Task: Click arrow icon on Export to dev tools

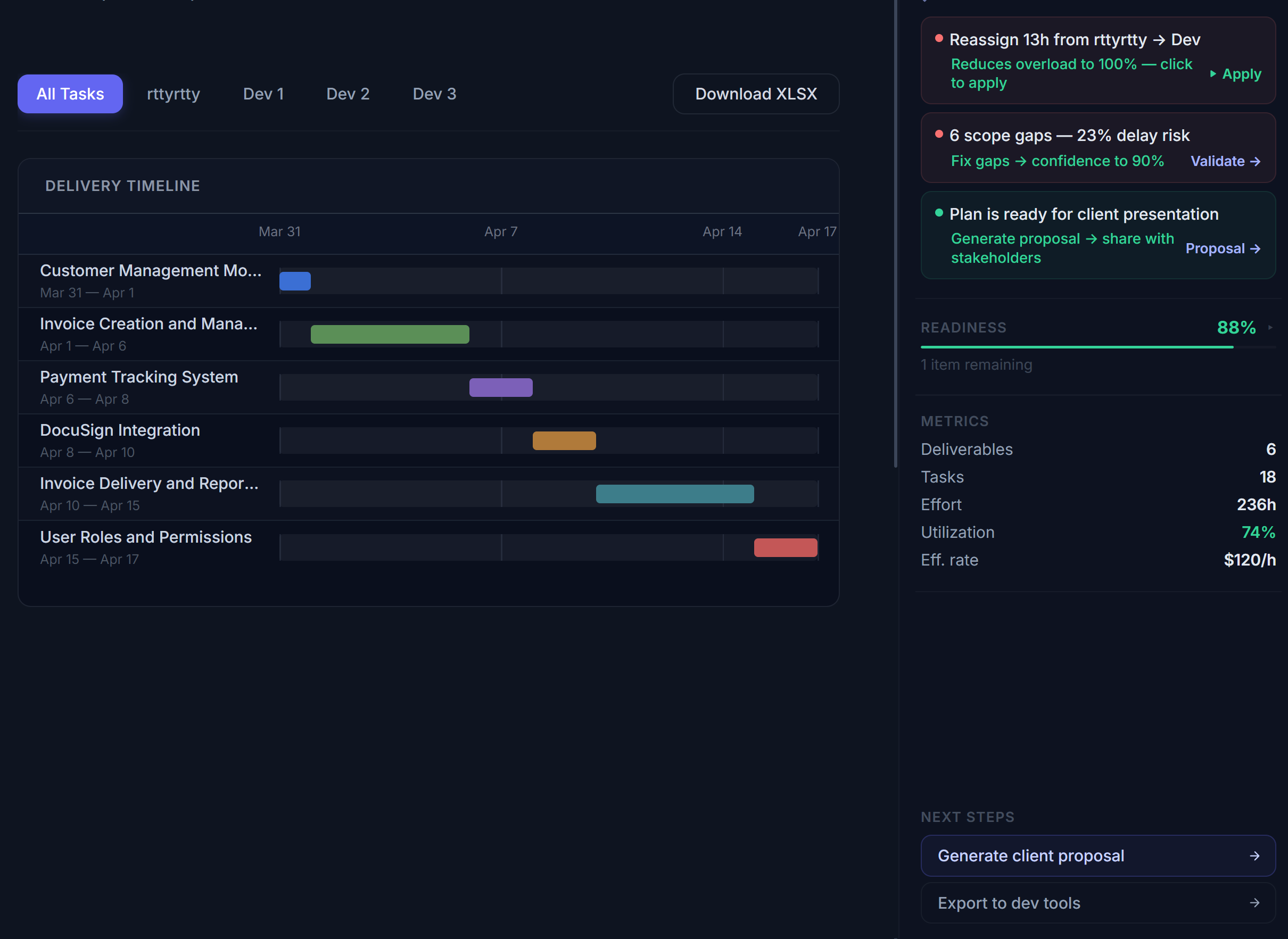Action: (x=1254, y=903)
